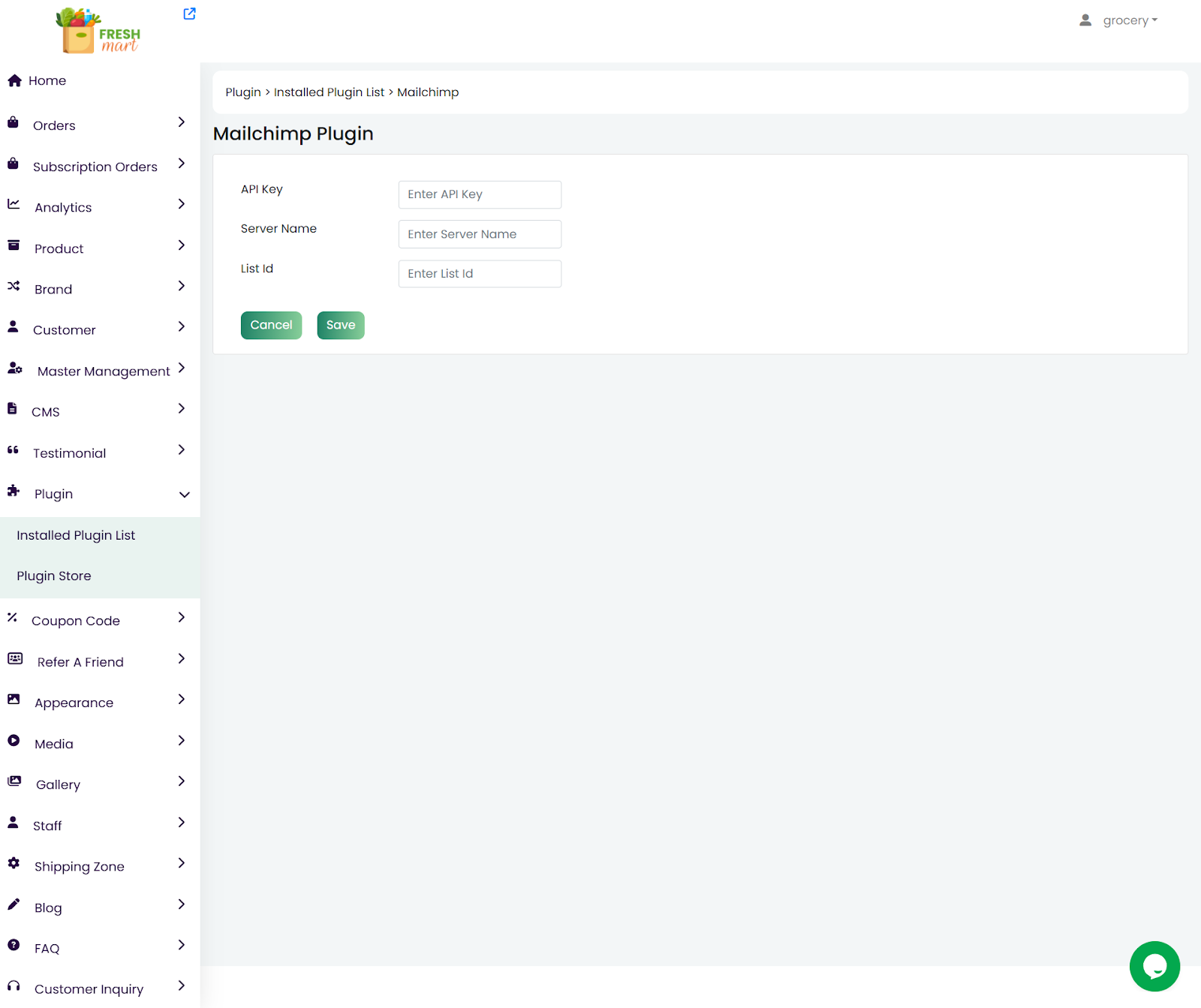Open Installed Plugin List submenu item
The image size is (1201, 1008).
coord(76,535)
